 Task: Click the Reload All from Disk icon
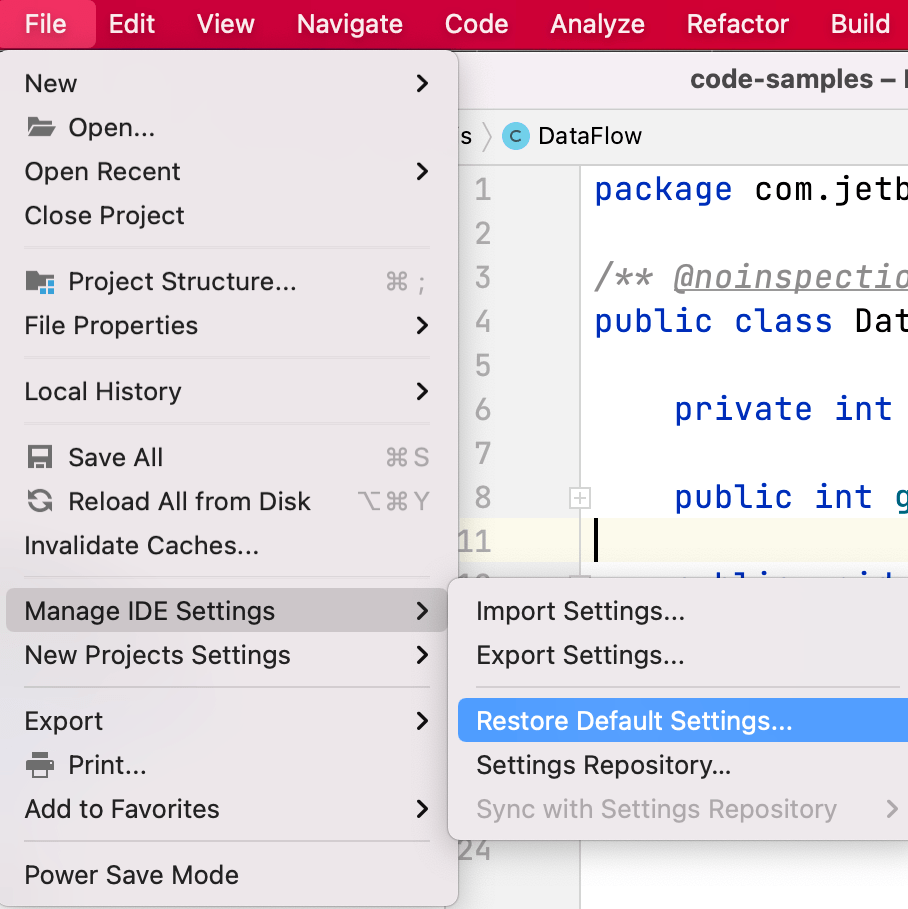coord(40,502)
